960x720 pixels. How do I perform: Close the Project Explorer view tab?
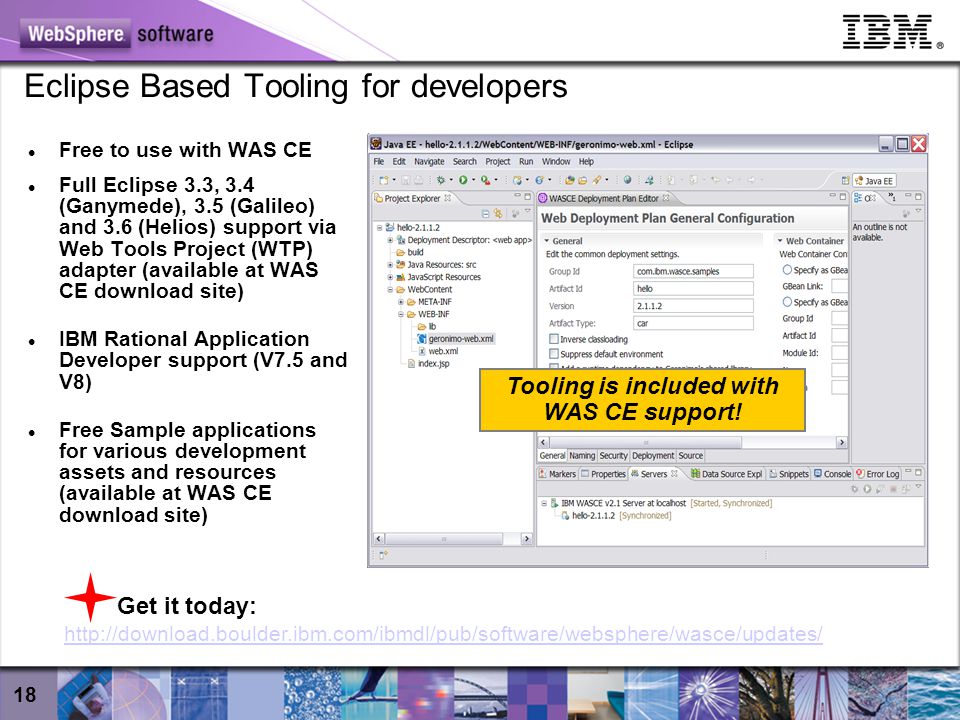[x=448, y=198]
